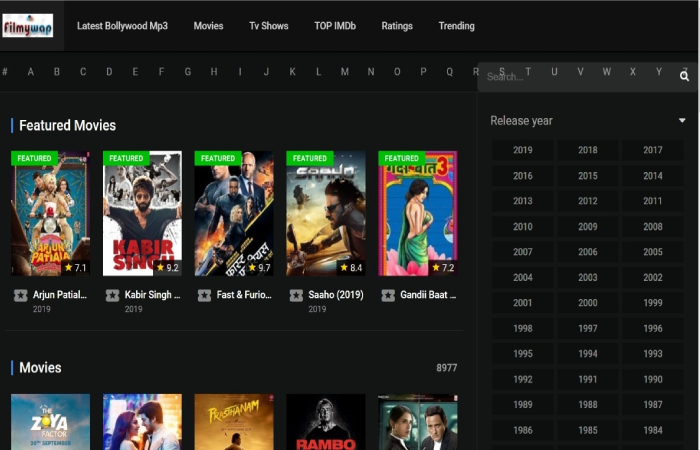
Task: Filter movies by letter M
Action: [344, 72]
